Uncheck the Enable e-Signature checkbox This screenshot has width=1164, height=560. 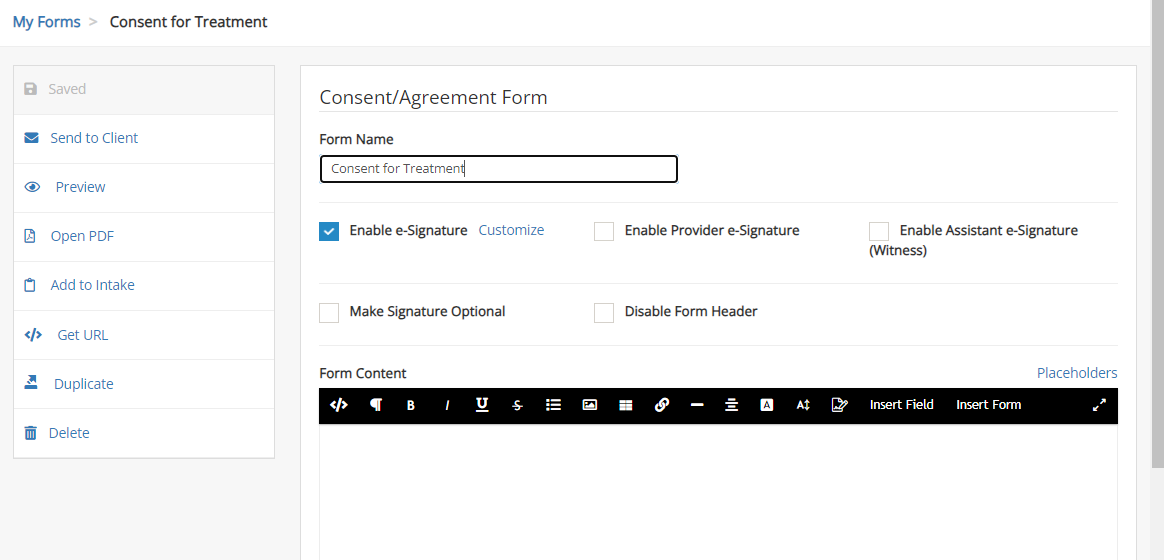tap(329, 231)
